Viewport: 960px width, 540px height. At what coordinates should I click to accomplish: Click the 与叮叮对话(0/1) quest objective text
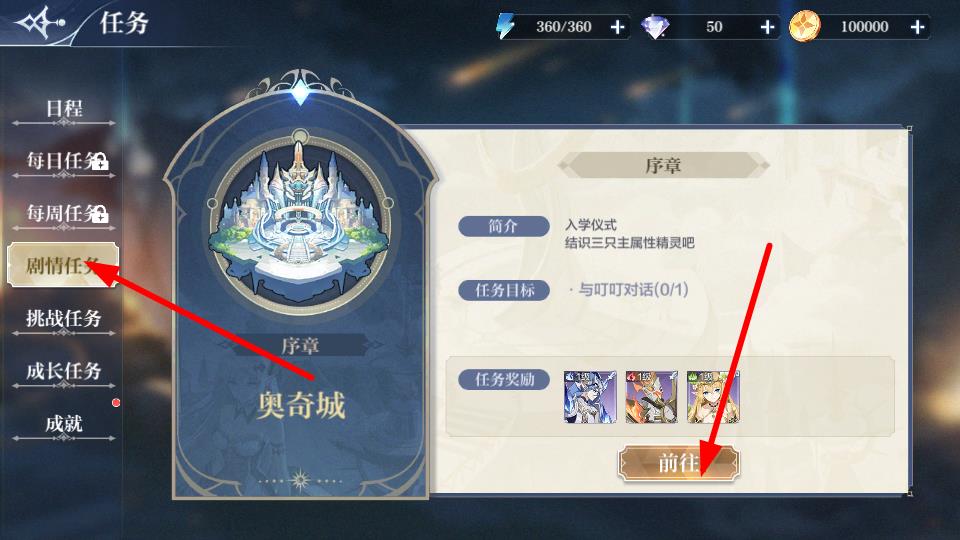tap(633, 289)
